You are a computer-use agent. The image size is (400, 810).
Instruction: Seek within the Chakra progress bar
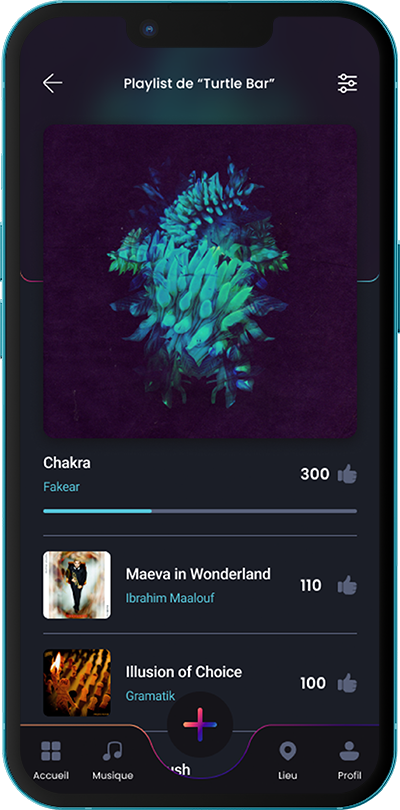(200, 511)
